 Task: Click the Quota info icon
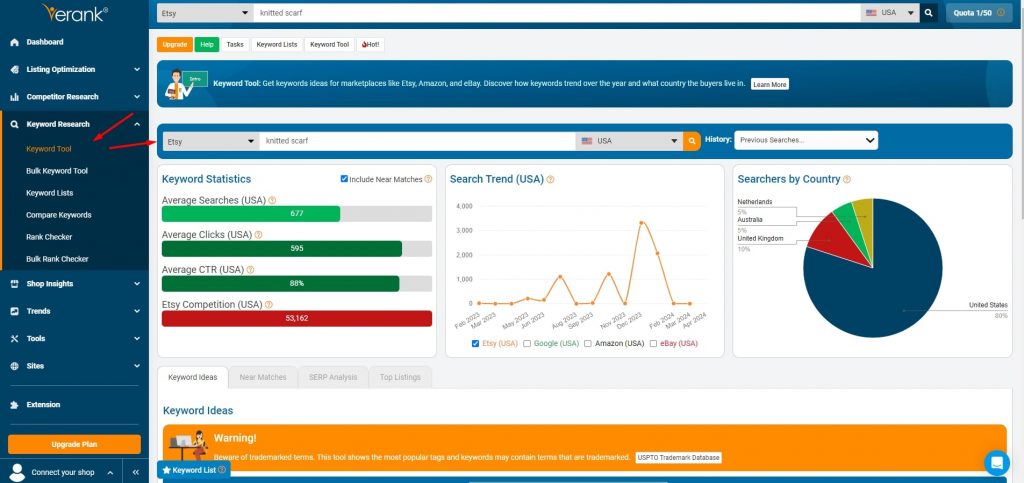pyautogui.click(x=1000, y=12)
